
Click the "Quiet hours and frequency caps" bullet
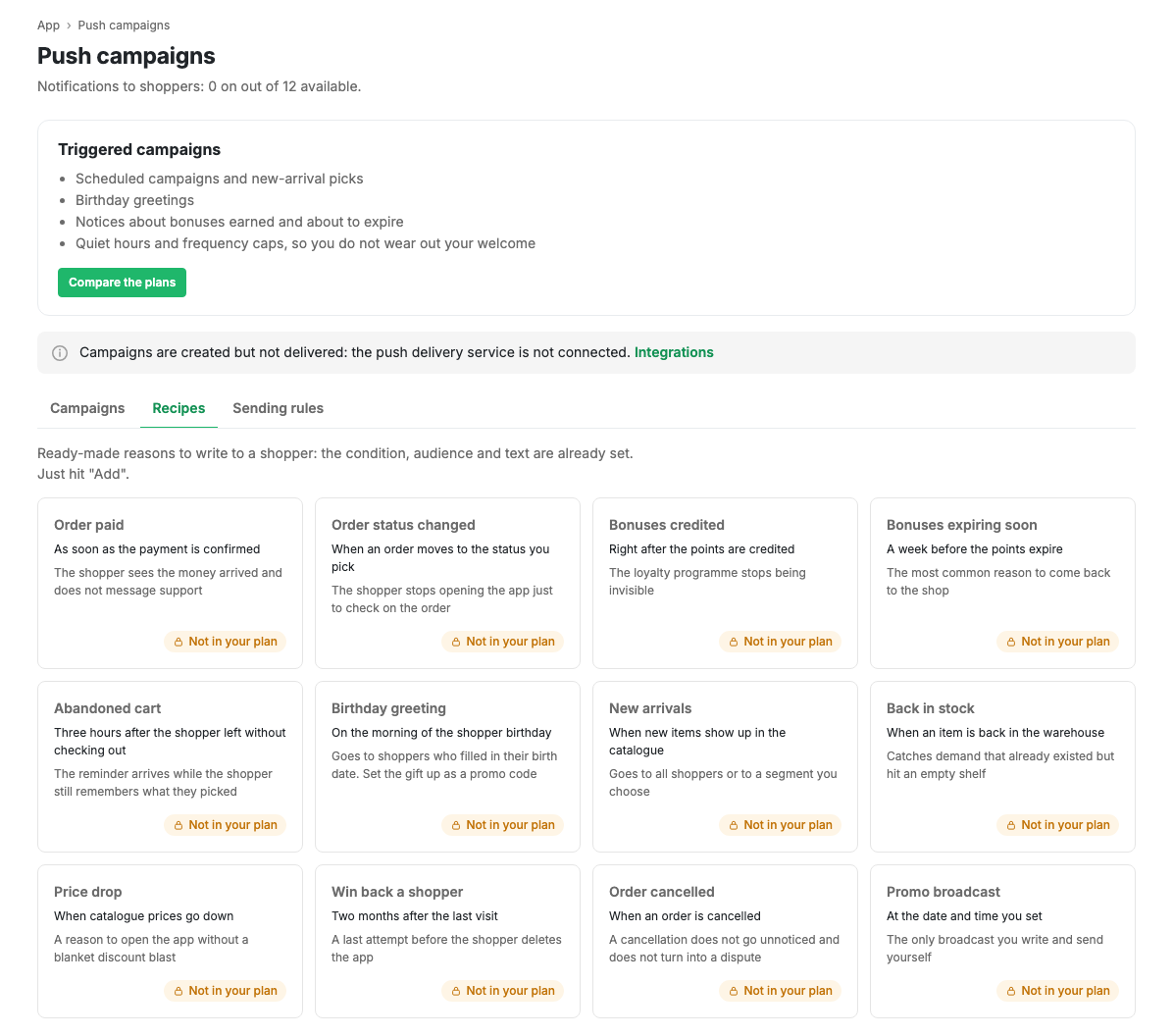[305, 244]
